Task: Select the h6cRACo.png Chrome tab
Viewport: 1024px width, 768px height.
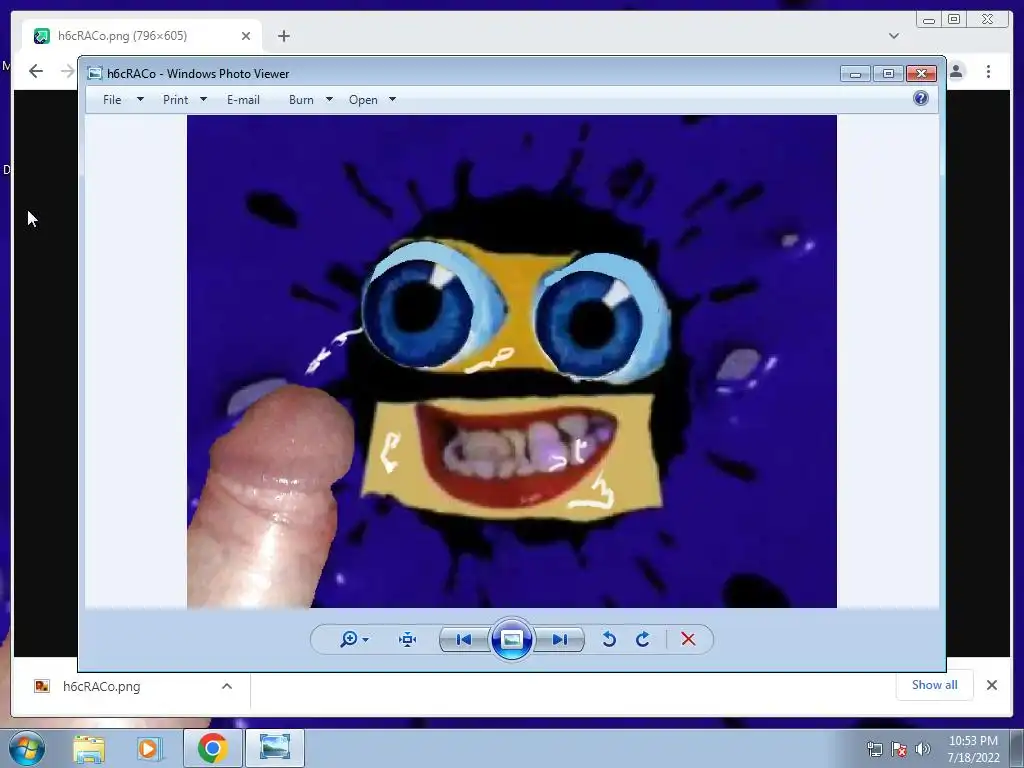Action: click(x=142, y=36)
